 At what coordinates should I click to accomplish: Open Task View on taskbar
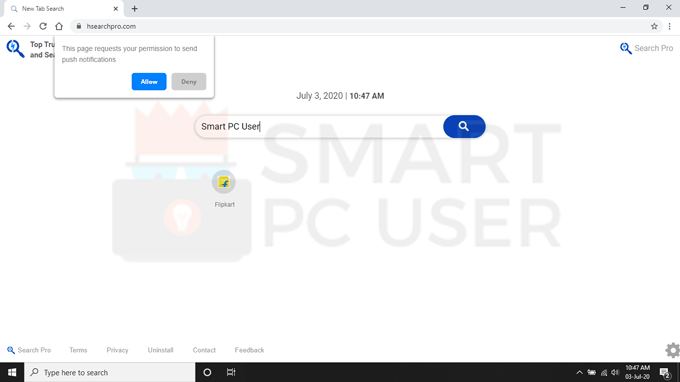(x=231, y=372)
